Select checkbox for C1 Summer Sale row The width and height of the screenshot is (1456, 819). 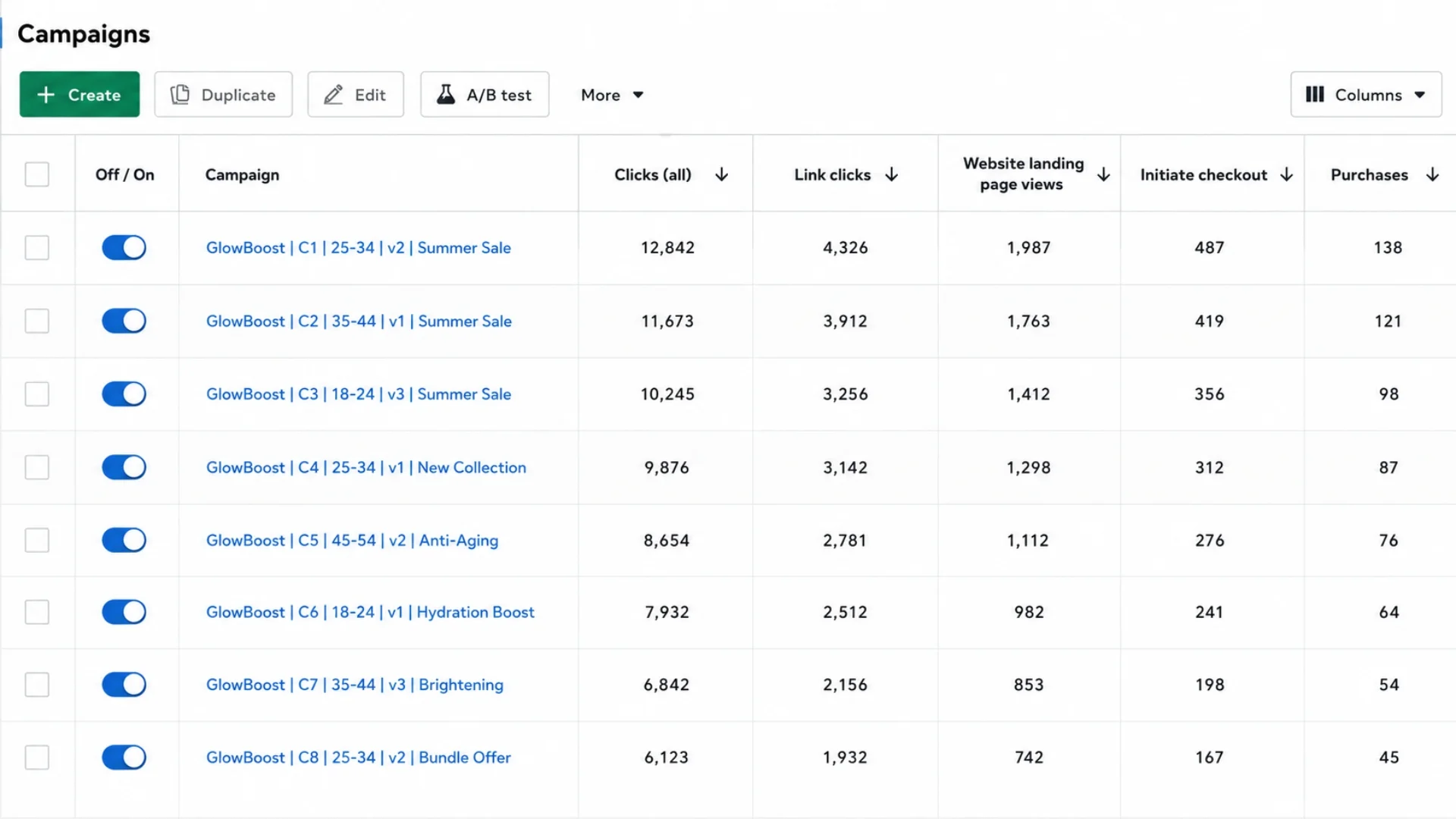pos(37,248)
